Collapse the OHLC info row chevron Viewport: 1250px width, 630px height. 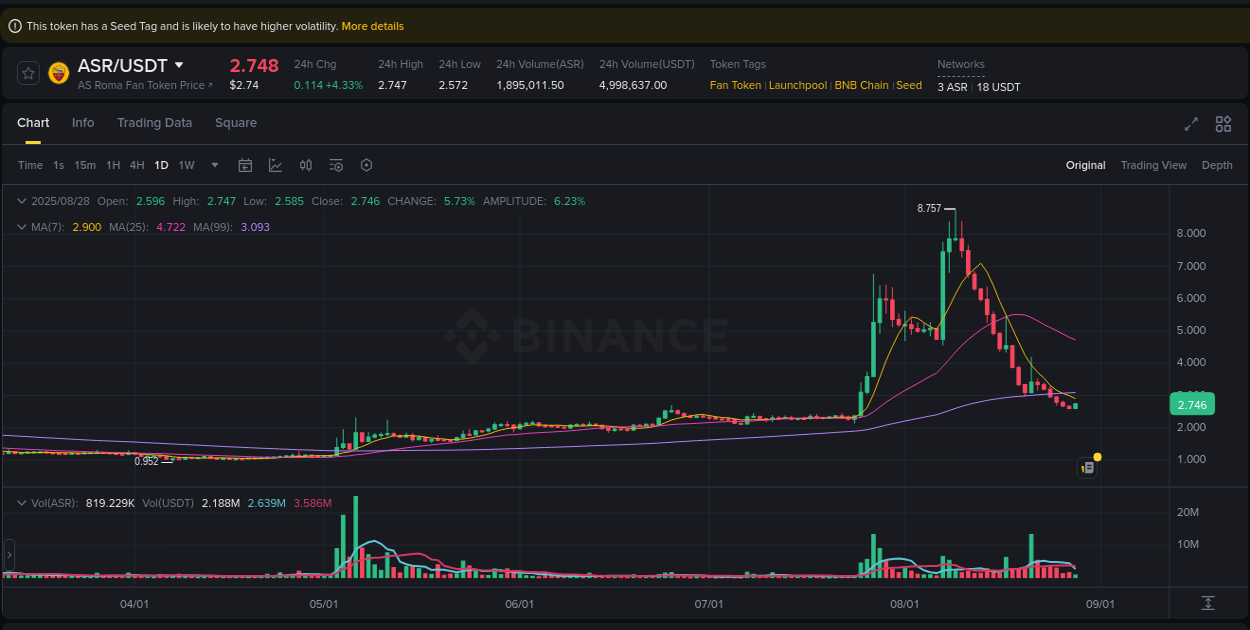[20, 201]
